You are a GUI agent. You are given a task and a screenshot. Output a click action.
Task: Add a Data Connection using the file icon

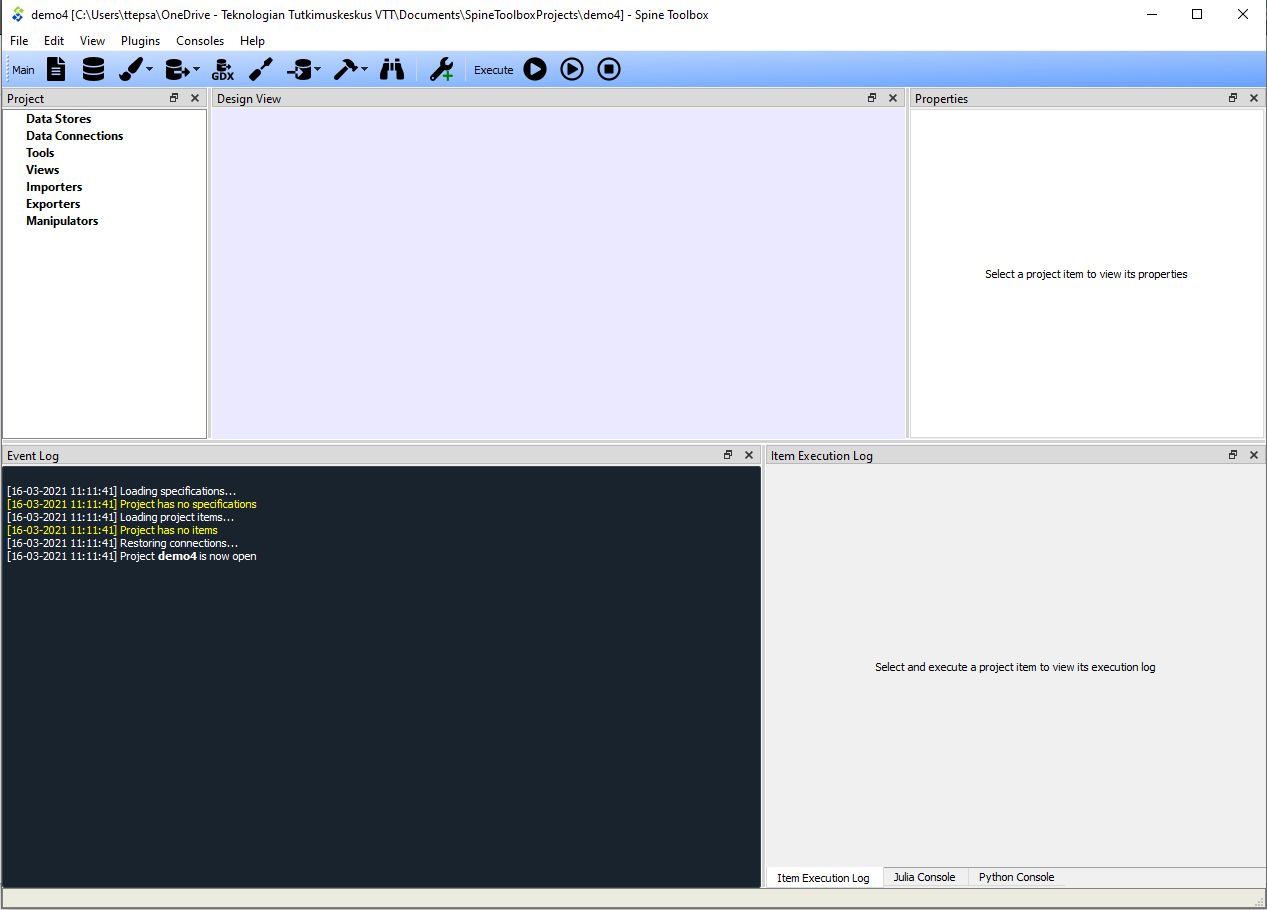click(55, 69)
